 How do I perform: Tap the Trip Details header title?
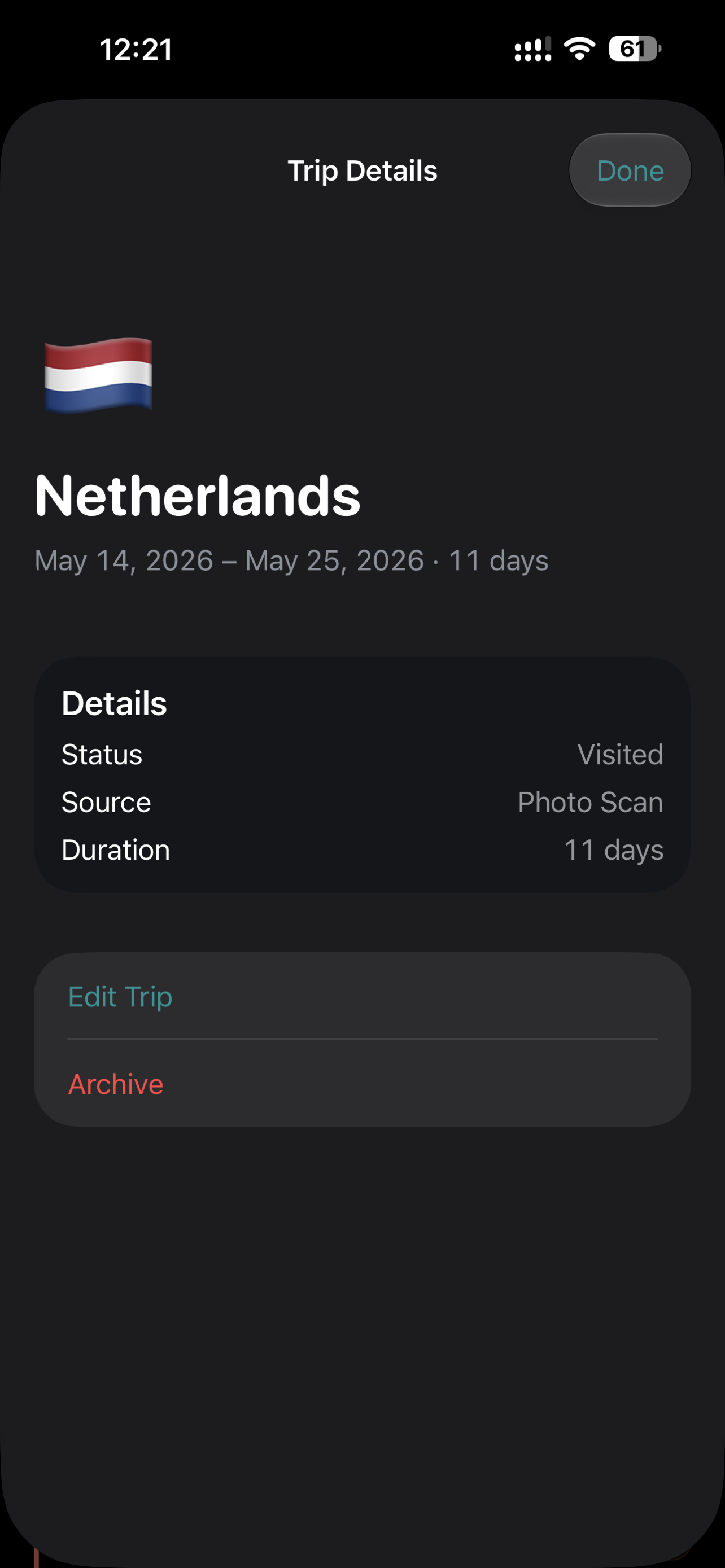coord(362,171)
